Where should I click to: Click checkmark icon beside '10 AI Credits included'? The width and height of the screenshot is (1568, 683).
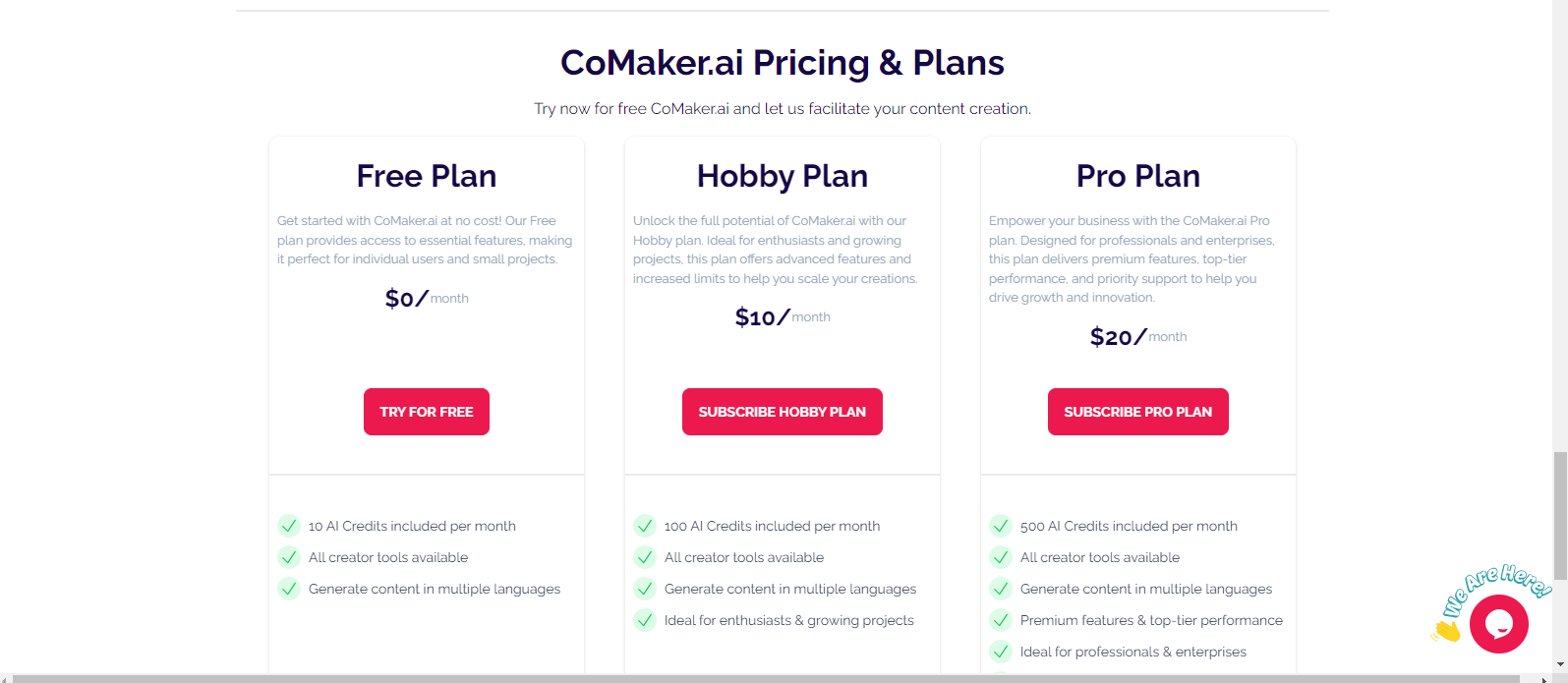click(x=289, y=526)
